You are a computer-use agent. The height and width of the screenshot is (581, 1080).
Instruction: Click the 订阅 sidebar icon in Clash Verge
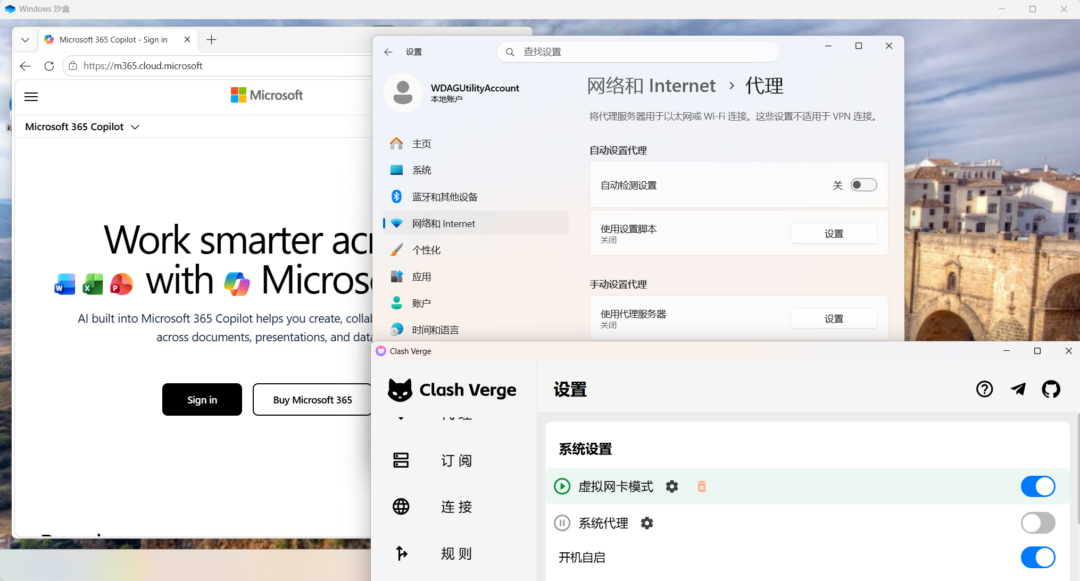[x=401, y=460]
